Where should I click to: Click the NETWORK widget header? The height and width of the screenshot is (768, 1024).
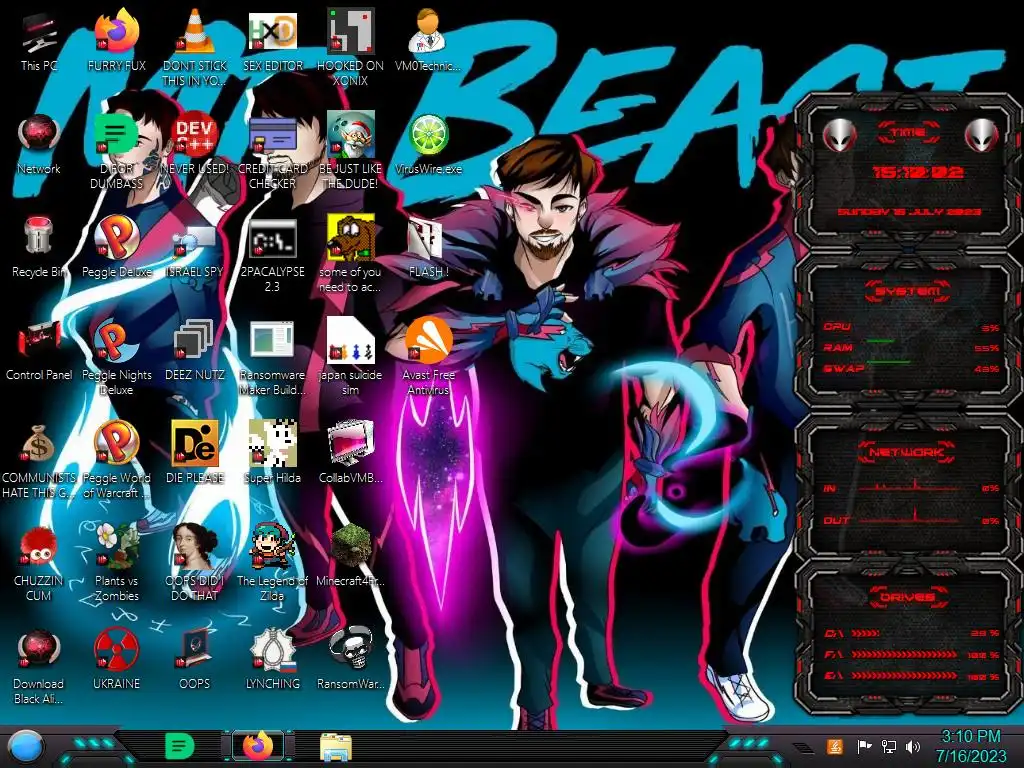(907, 451)
